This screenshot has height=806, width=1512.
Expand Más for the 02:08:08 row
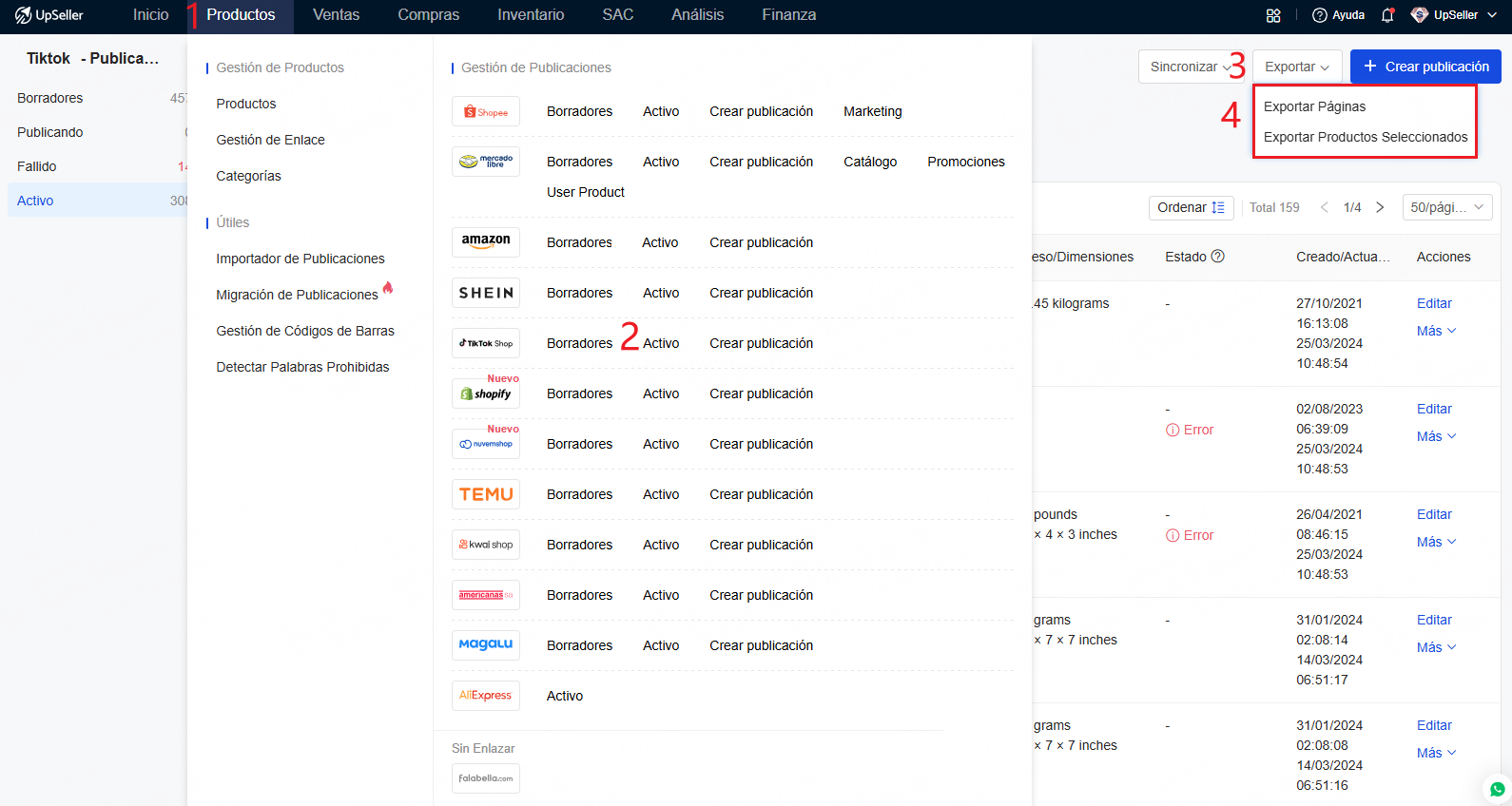(x=1436, y=753)
